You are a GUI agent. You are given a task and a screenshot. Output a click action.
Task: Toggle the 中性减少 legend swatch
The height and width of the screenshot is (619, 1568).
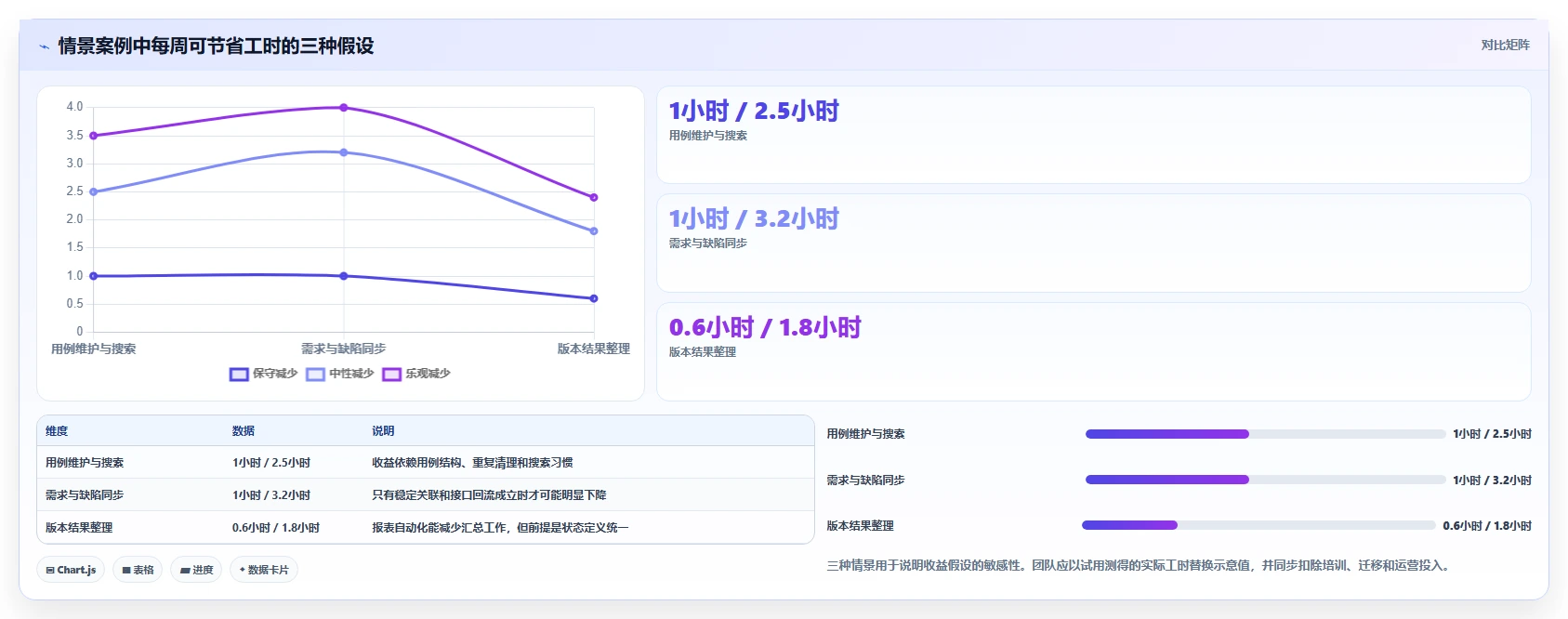click(315, 374)
